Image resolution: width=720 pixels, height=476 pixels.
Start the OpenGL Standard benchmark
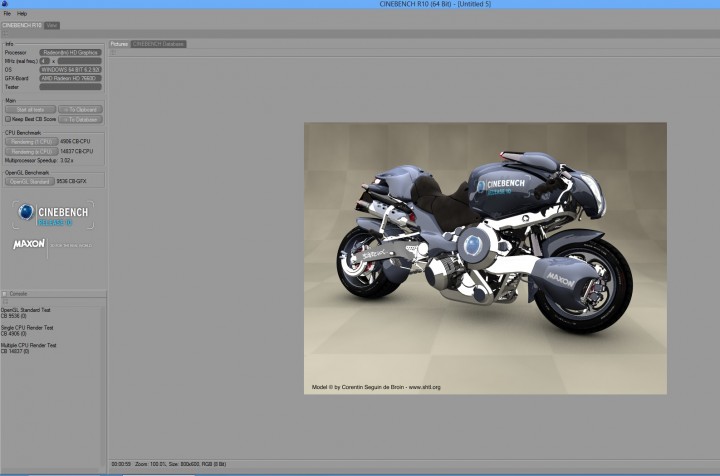tap(30, 181)
